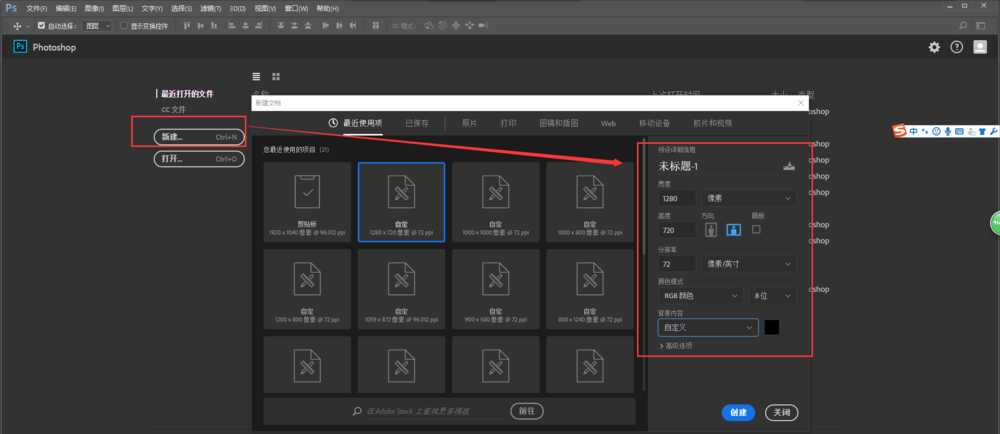The width and height of the screenshot is (1000, 434).
Task: Open Photoshop settings gear icon
Action: pos(934,47)
